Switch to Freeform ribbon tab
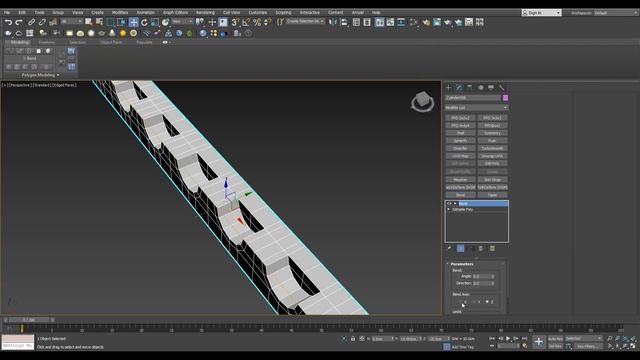Image resolution: width=640 pixels, height=360 pixels. pyautogui.click(x=47, y=42)
